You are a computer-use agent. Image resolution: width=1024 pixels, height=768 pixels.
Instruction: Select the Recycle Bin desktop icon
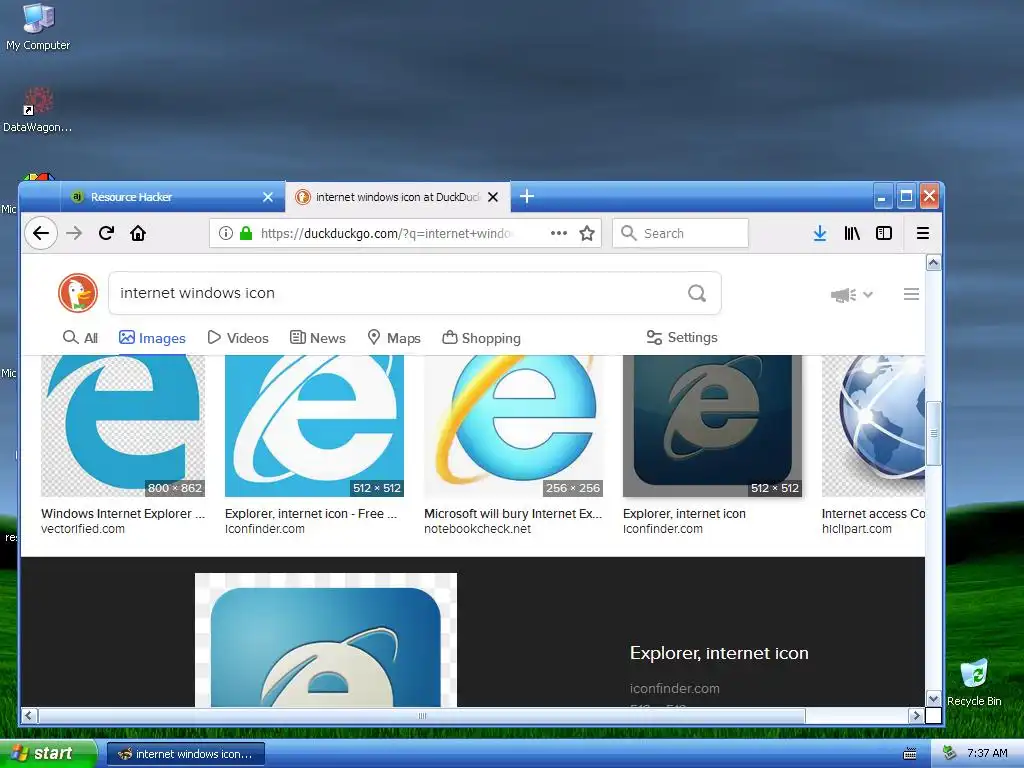(x=974, y=682)
